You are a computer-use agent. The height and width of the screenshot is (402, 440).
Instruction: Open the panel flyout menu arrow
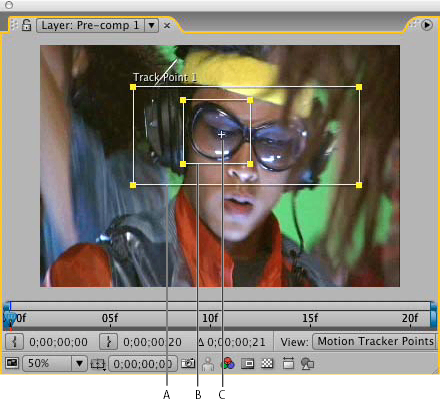coord(427,25)
